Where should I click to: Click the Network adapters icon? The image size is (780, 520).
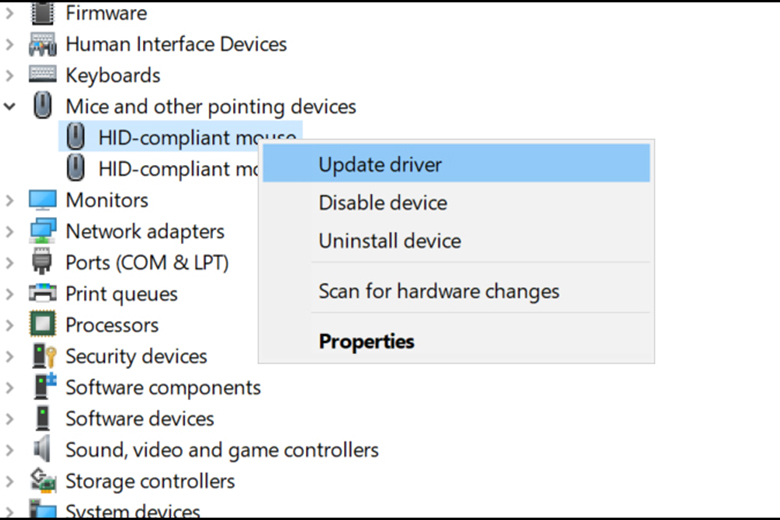click(43, 231)
